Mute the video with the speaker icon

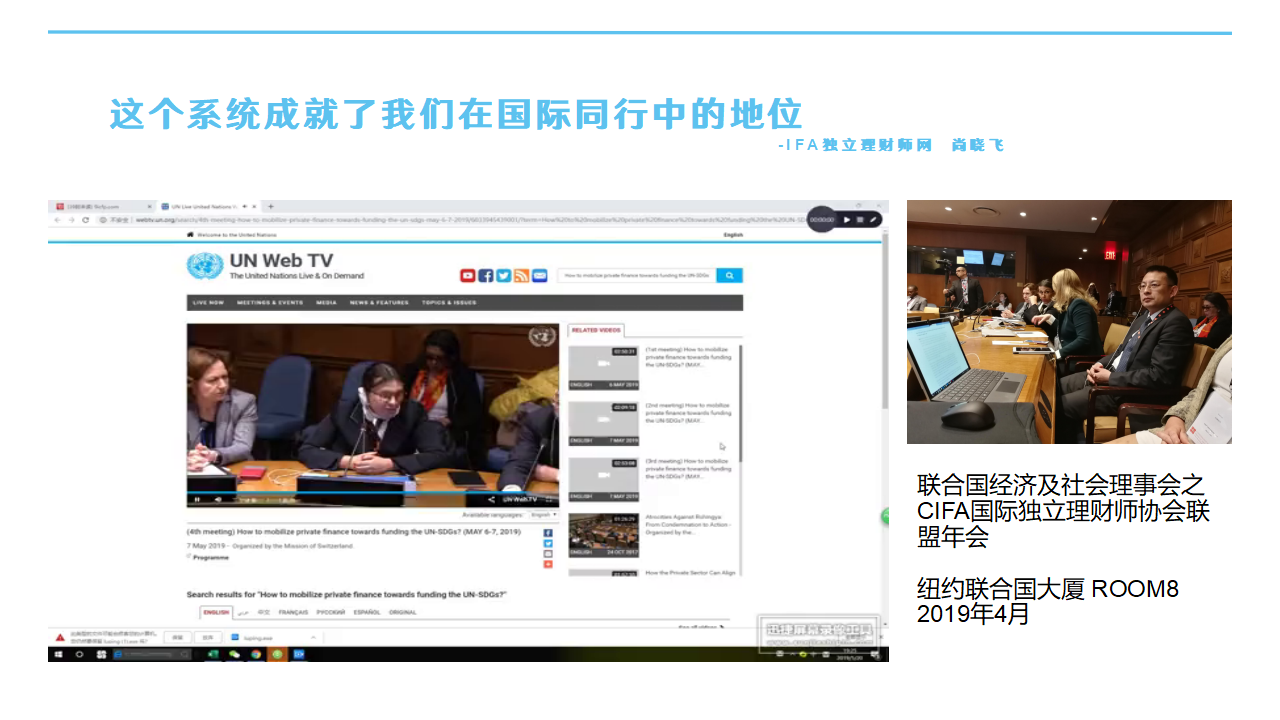coord(218,499)
